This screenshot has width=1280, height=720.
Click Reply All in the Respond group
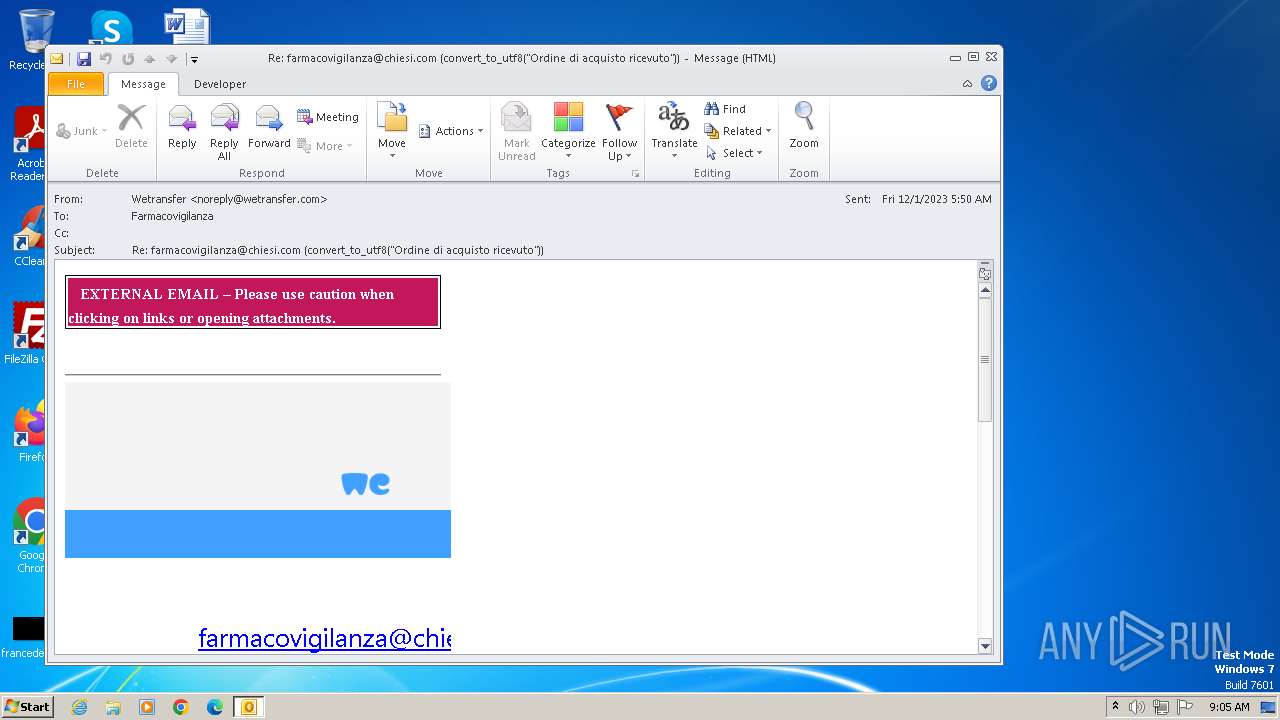point(224,131)
